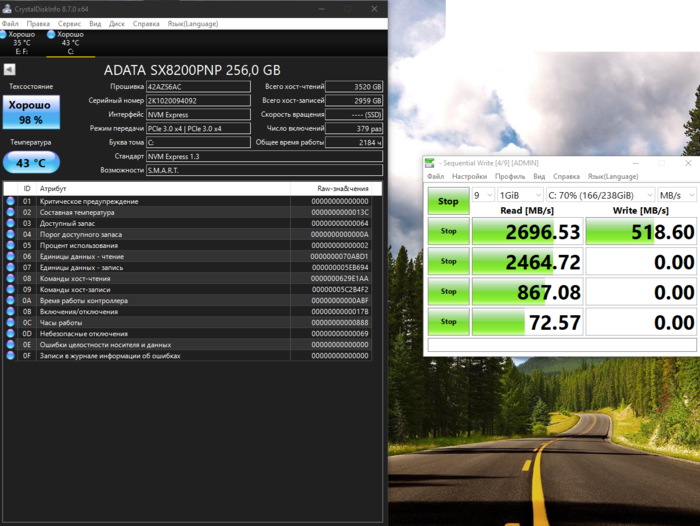The image size is (700, 526).
Task: Click status dot for attribute 03 row
Action: [x=10, y=223]
